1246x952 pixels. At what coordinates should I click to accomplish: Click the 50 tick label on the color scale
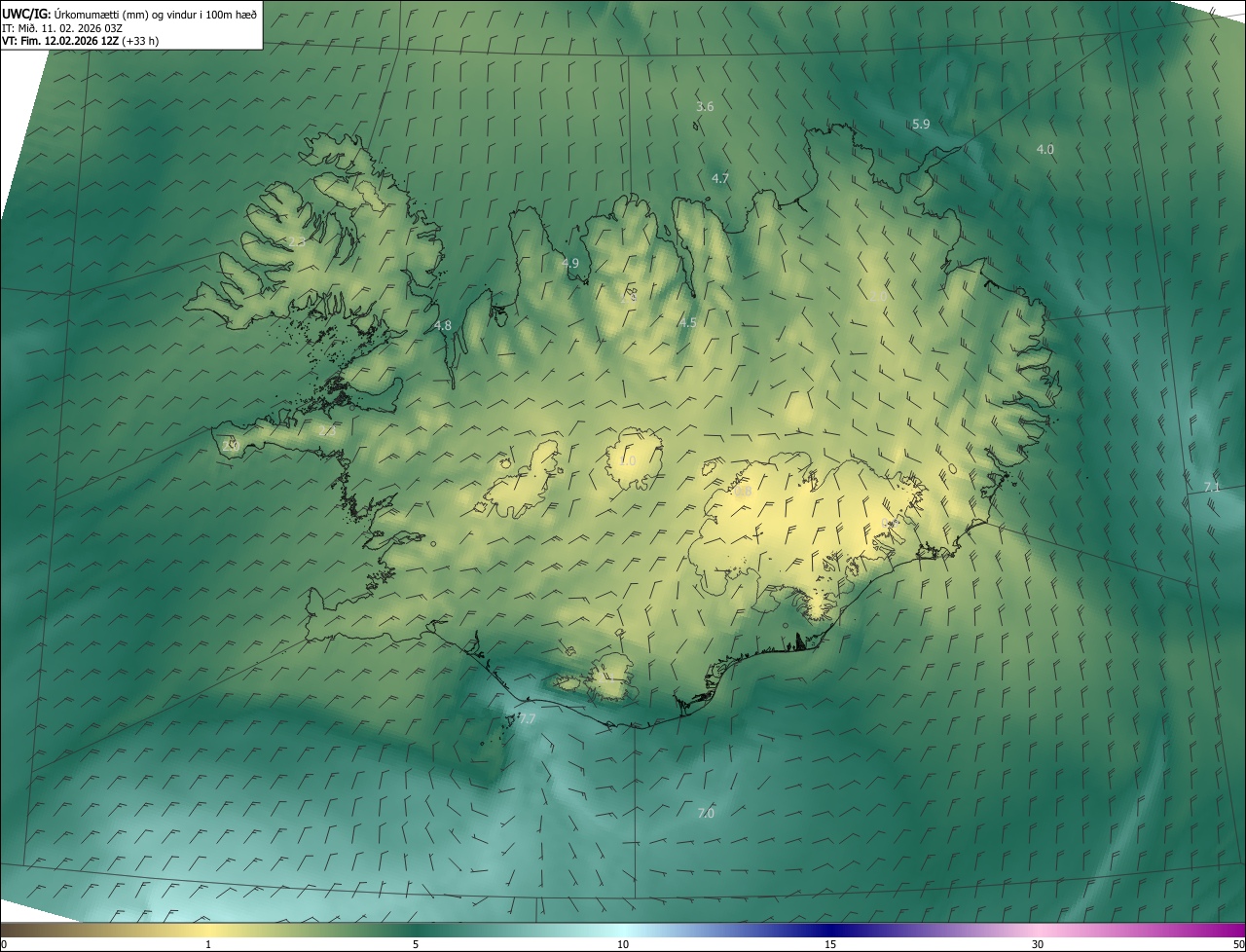click(1238, 944)
